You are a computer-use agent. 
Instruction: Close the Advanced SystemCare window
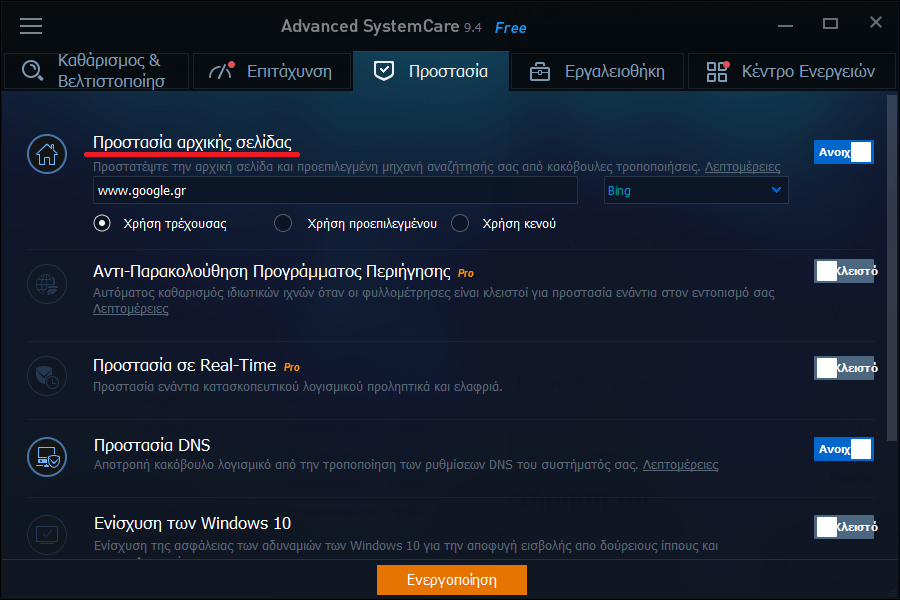875,22
